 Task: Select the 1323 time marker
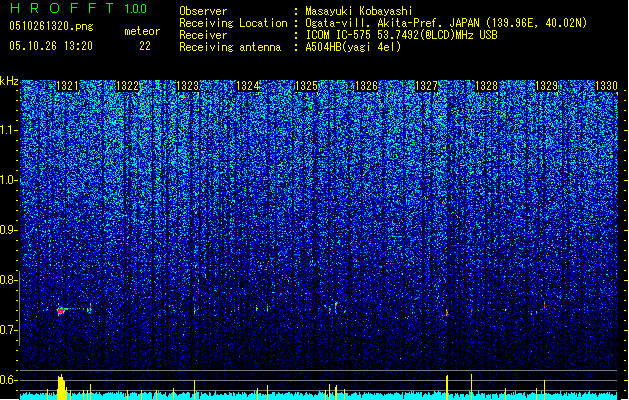(187, 86)
